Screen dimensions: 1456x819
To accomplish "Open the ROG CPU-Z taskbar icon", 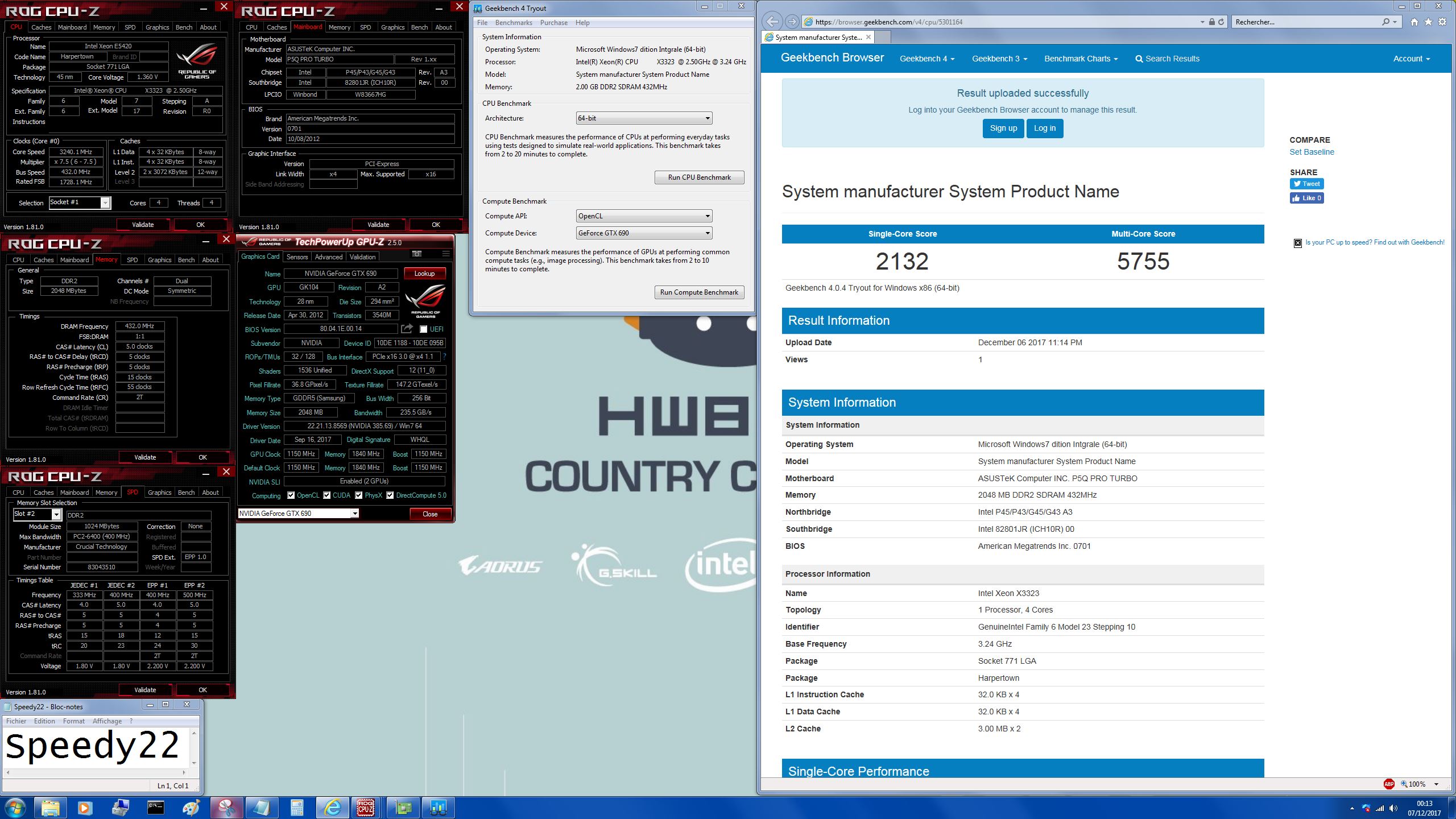I will 366,808.
